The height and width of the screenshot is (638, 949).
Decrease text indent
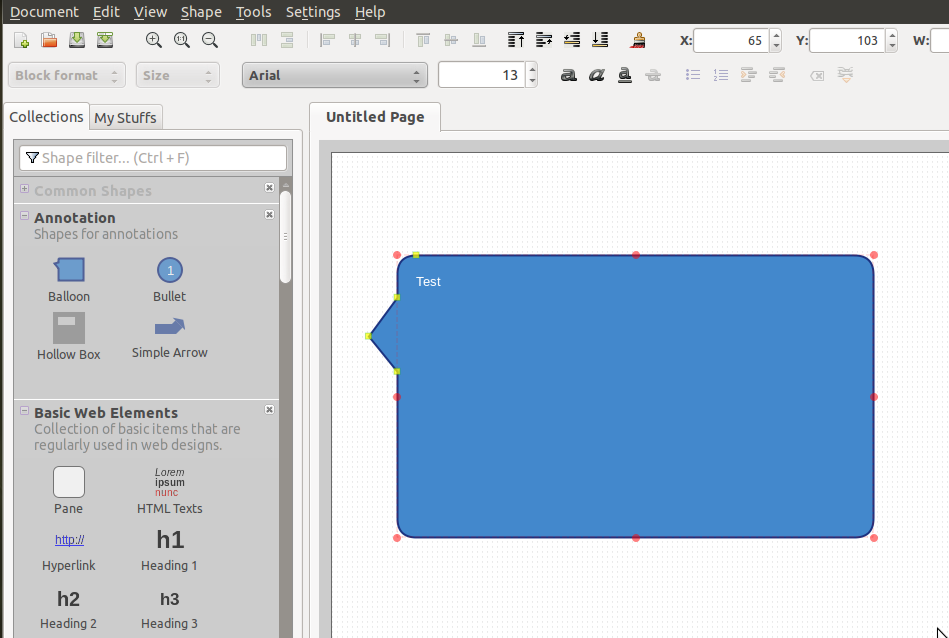pyautogui.click(x=777, y=75)
